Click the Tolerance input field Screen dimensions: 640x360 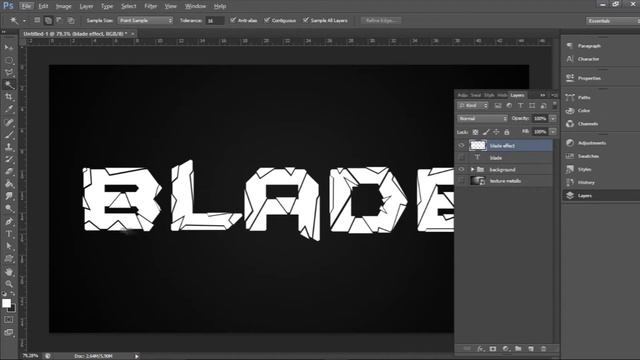(214, 20)
